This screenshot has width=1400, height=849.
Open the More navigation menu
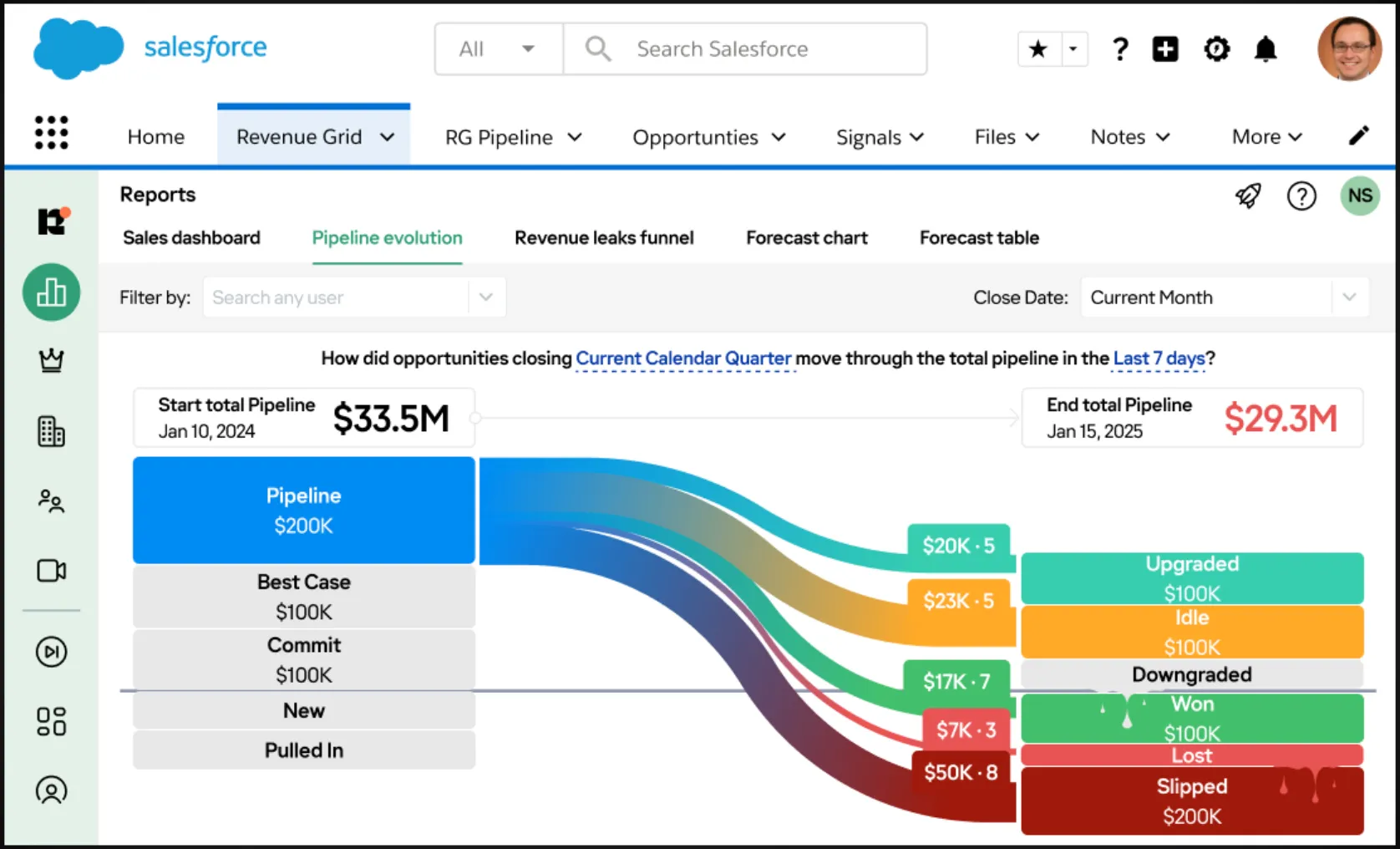(1266, 137)
